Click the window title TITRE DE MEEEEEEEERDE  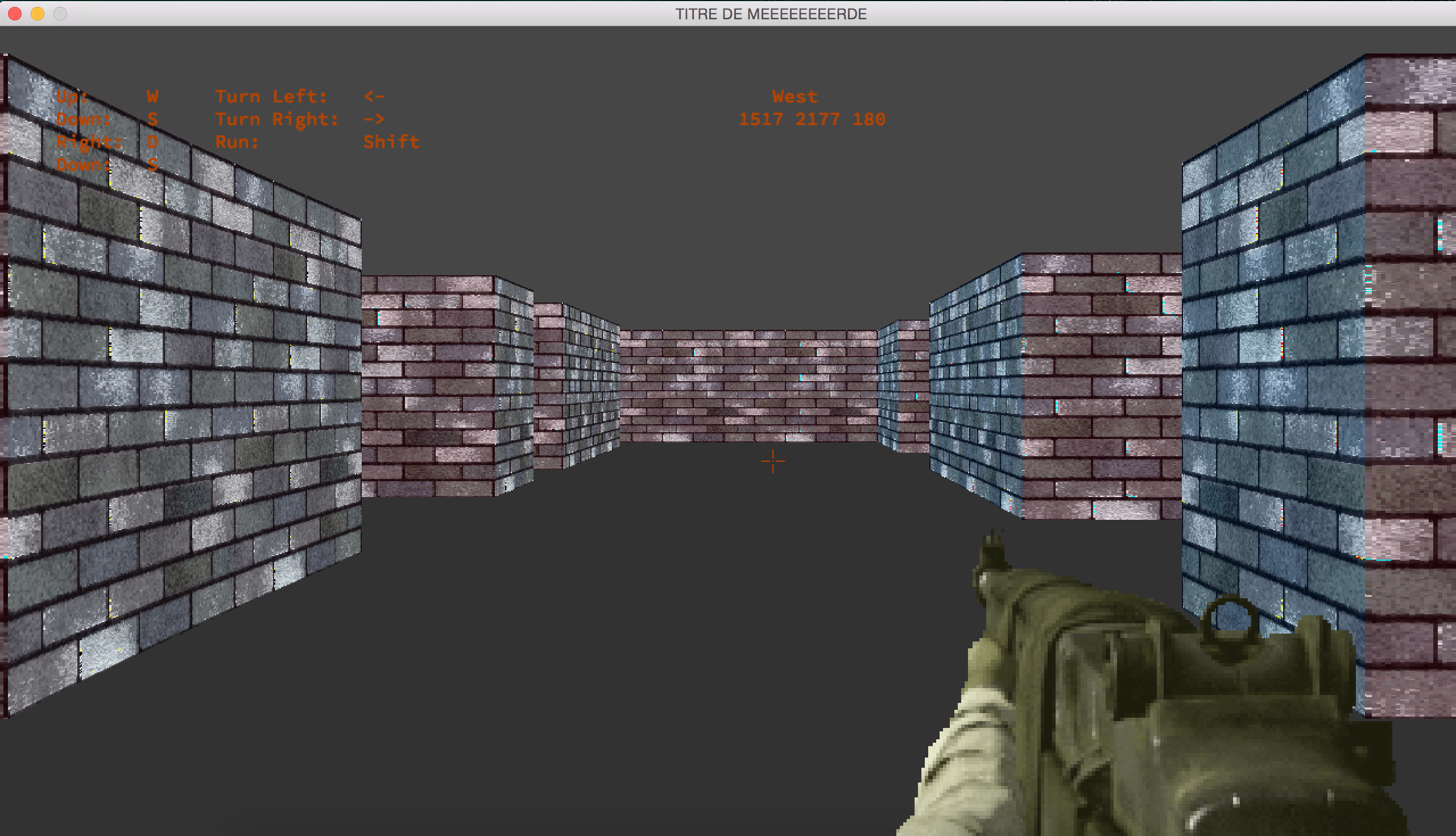tap(771, 14)
